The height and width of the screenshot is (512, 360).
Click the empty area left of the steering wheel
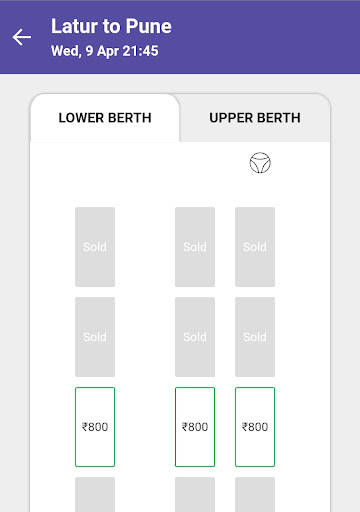point(140,163)
